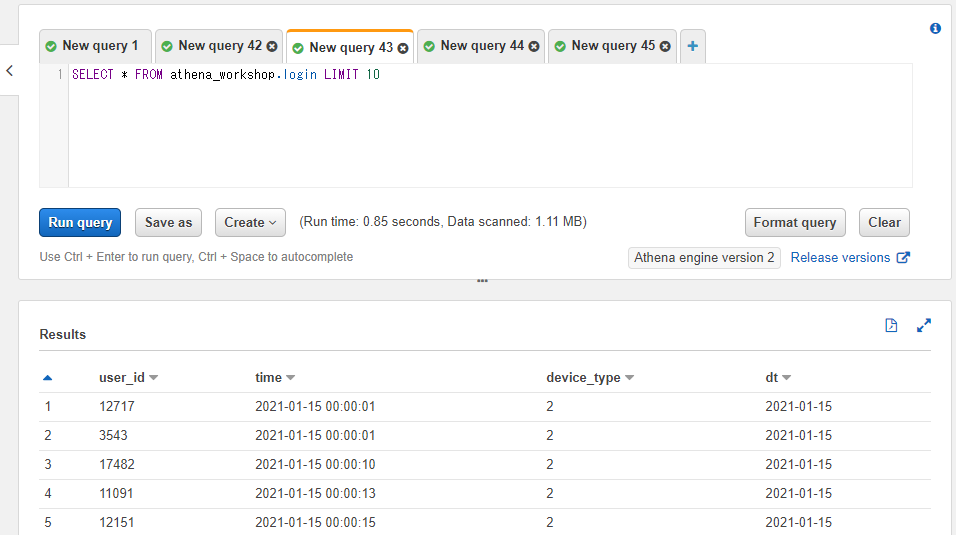Image resolution: width=956 pixels, height=535 pixels.
Task: Close the New query 43 tab
Action: (403, 48)
